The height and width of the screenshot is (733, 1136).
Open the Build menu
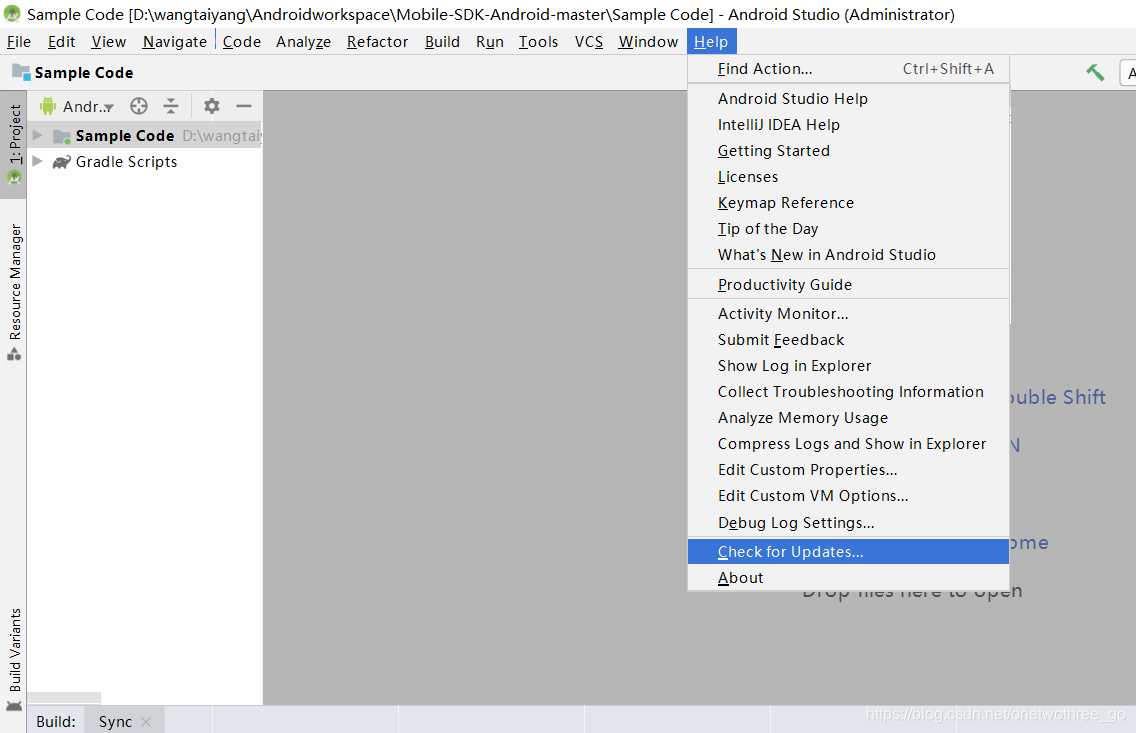(x=443, y=42)
